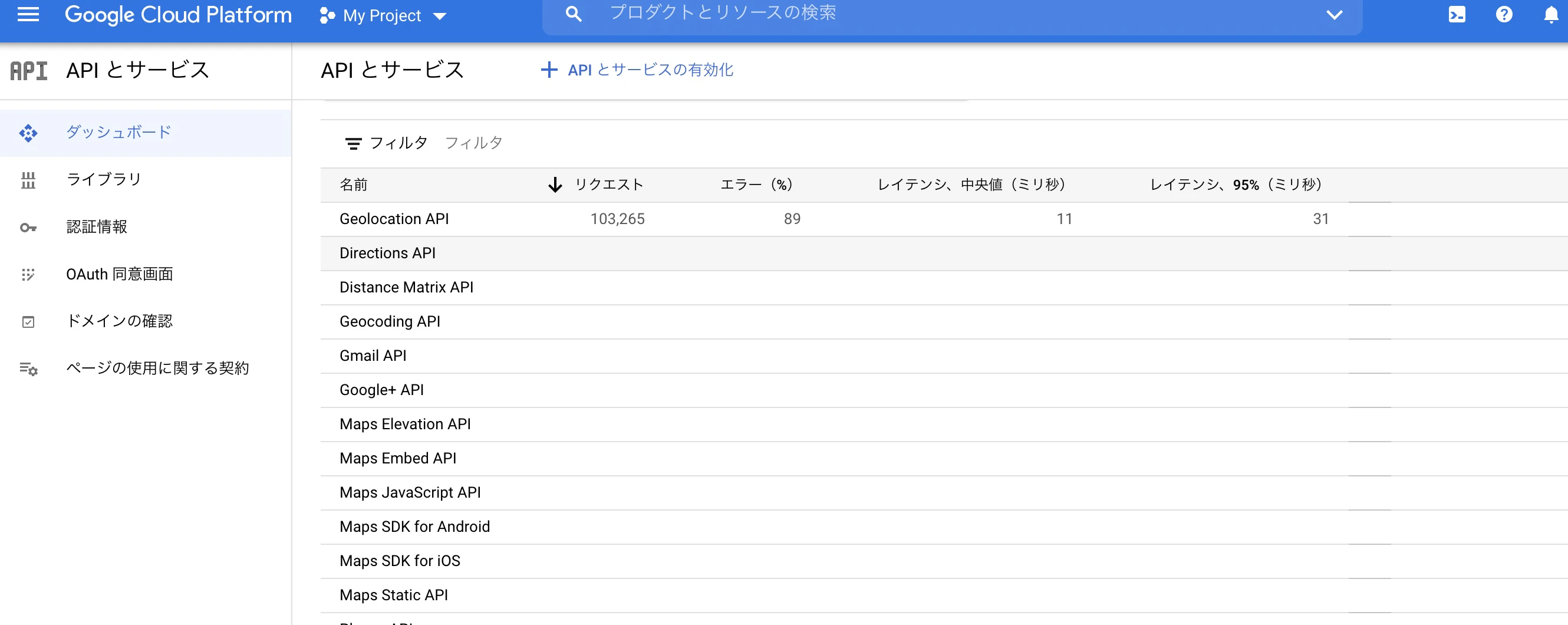Click the search magnifier icon
Image resolution: width=1568 pixels, height=625 pixels.
[x=574, y=14]
